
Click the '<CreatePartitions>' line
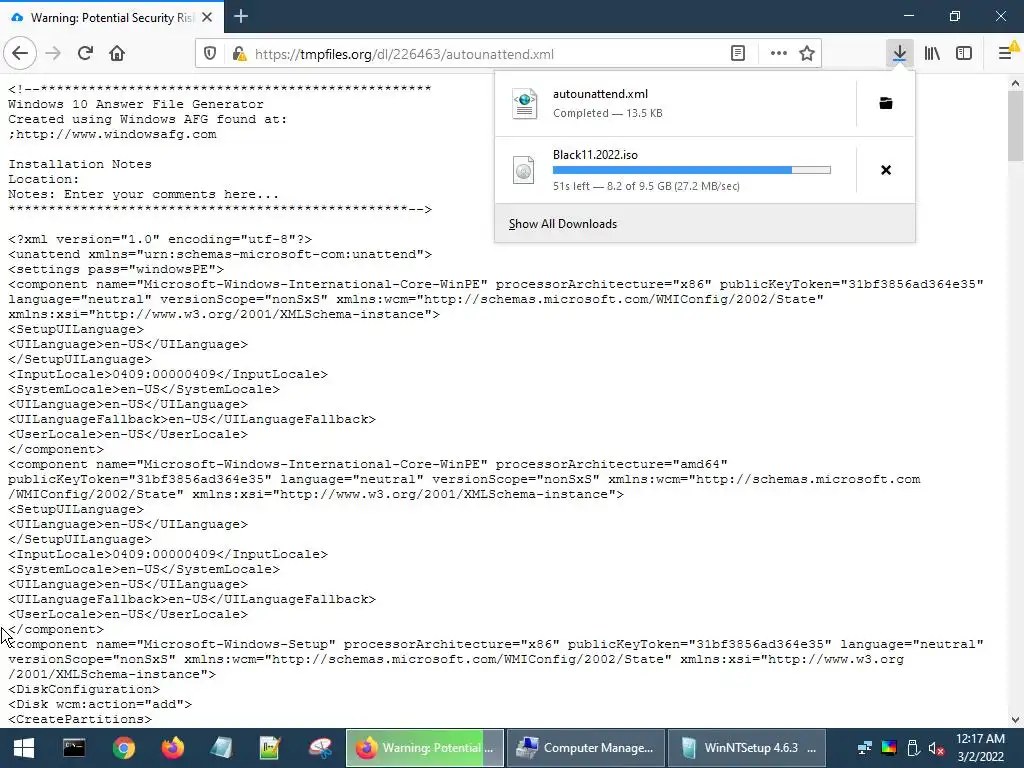coord(80,720)
